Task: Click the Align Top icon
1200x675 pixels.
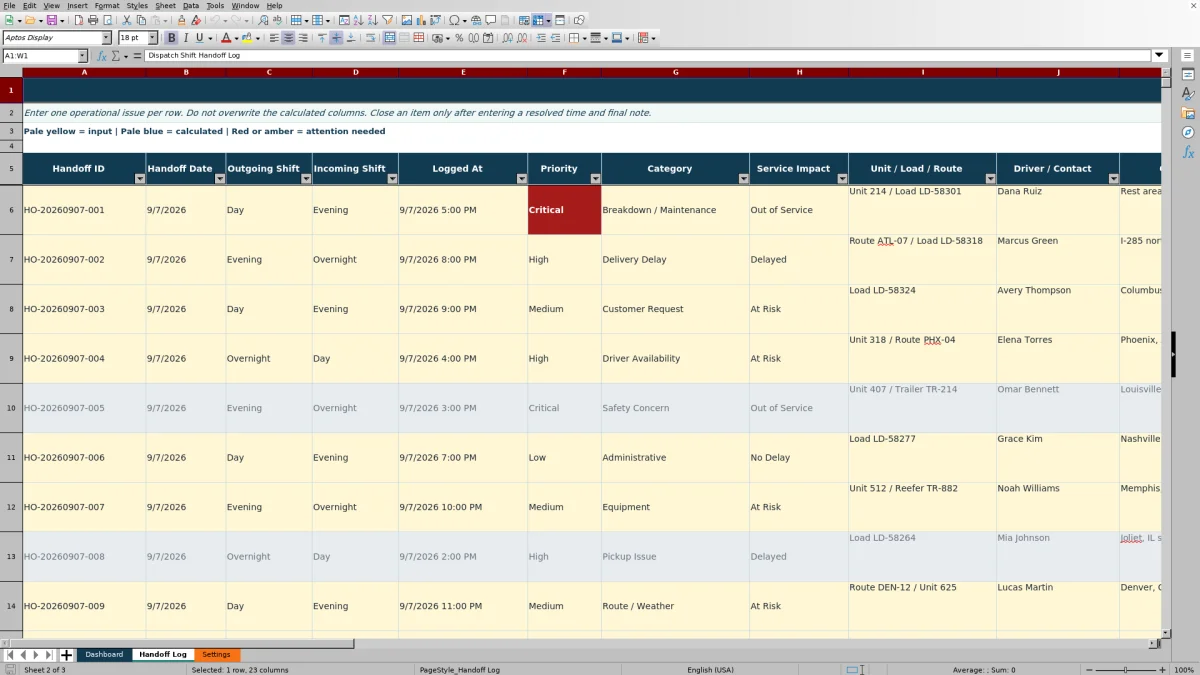Action: click(x=322, y=38)
